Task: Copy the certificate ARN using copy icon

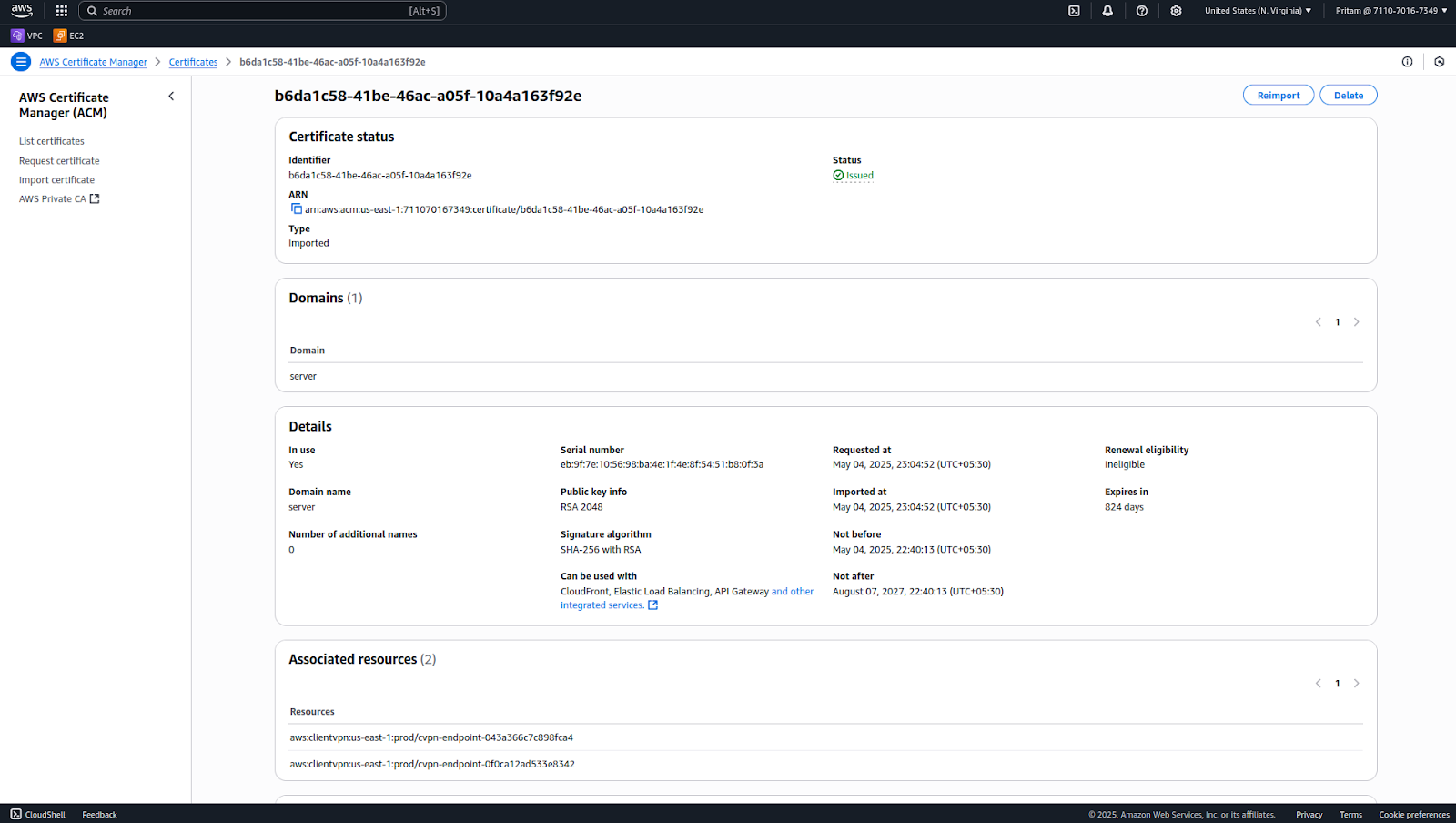Action: coord(297,208)
